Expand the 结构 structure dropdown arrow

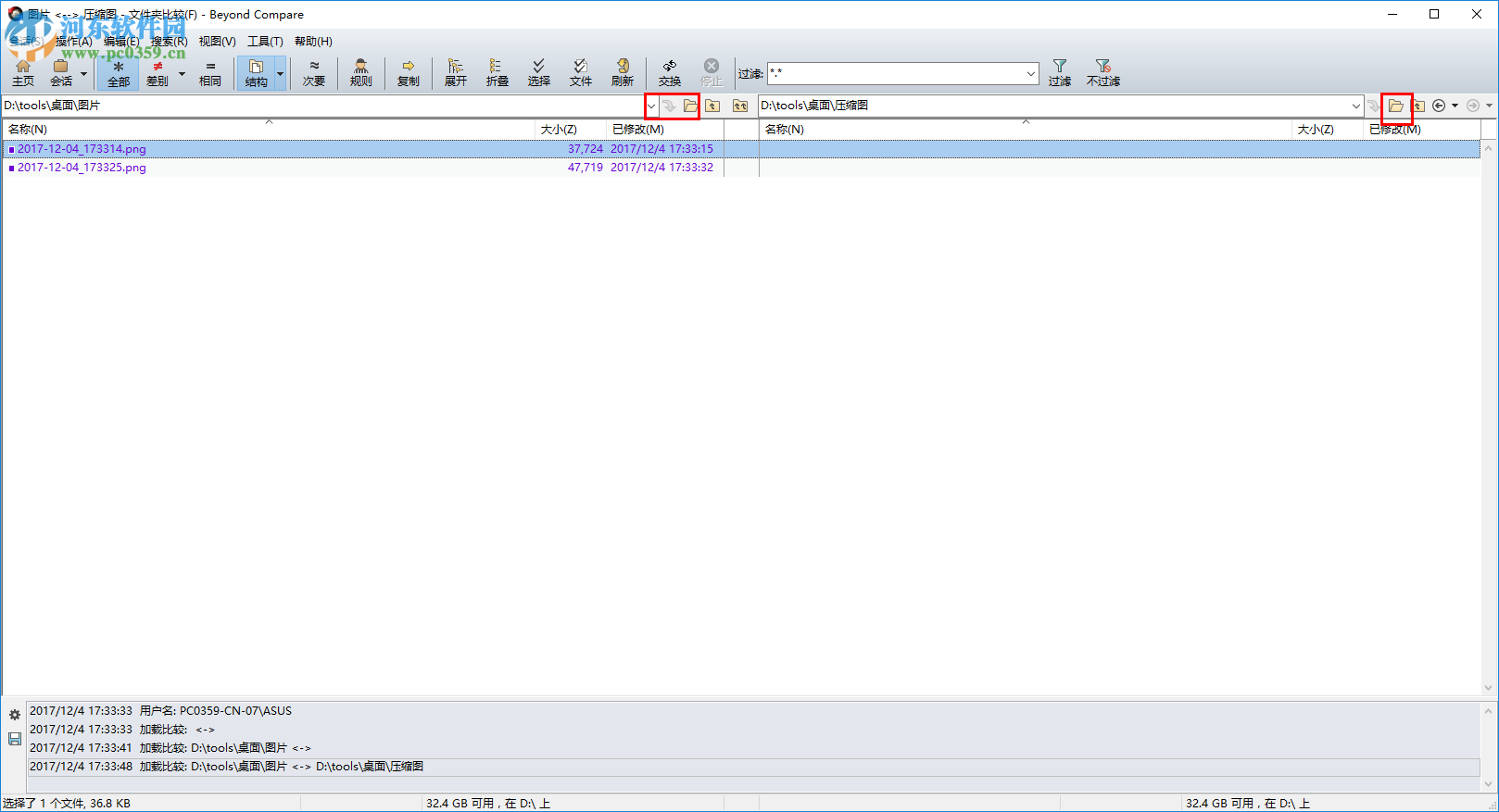click(x=281, y=73)
